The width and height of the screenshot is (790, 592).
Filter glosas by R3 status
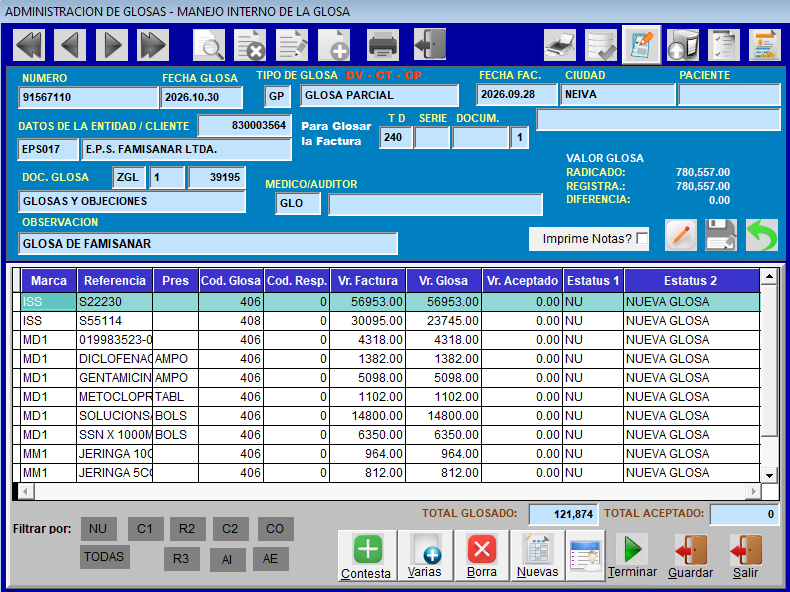181,559
